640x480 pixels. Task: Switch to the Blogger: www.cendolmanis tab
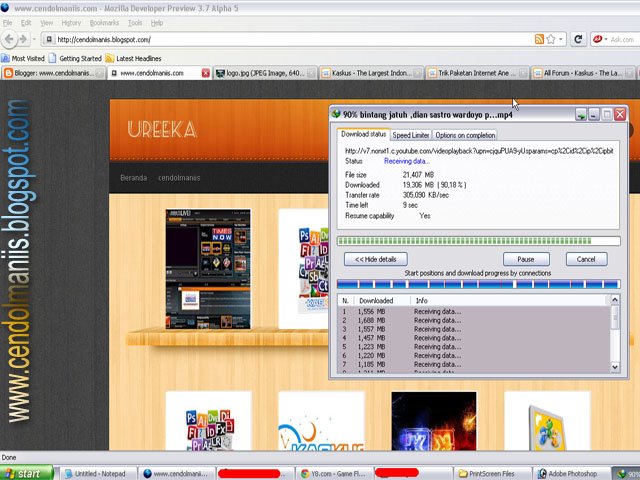(53, 73)
